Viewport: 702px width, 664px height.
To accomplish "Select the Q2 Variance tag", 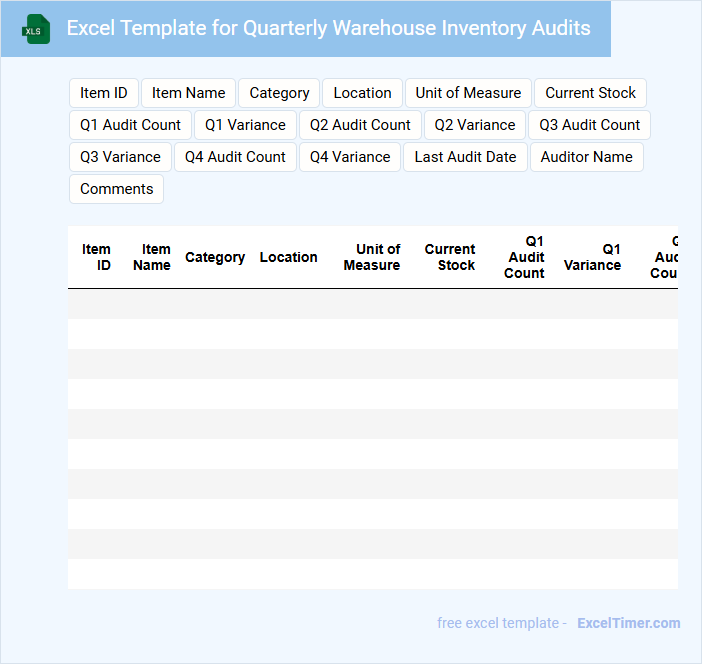I will pyautogui.click(x=475, y=125).
